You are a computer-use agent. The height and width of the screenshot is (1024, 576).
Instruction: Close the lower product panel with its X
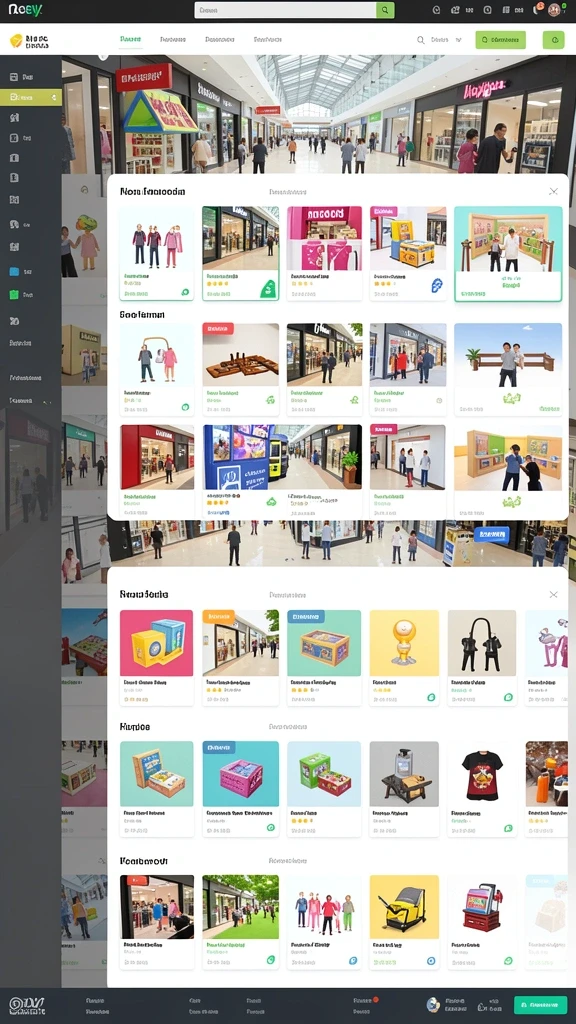click(553, 594)
